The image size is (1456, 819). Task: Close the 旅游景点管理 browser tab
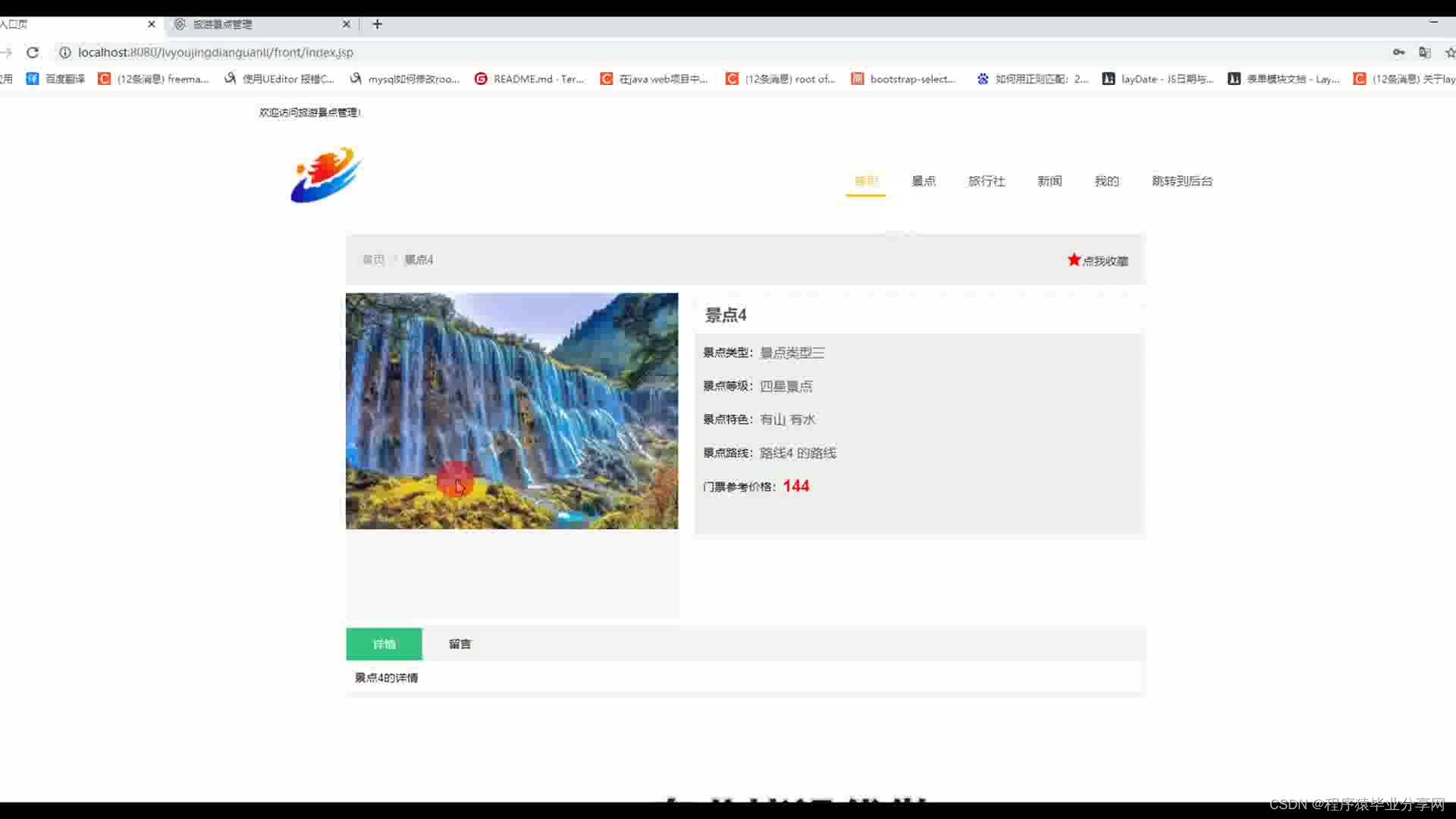[x=347, y=24]
